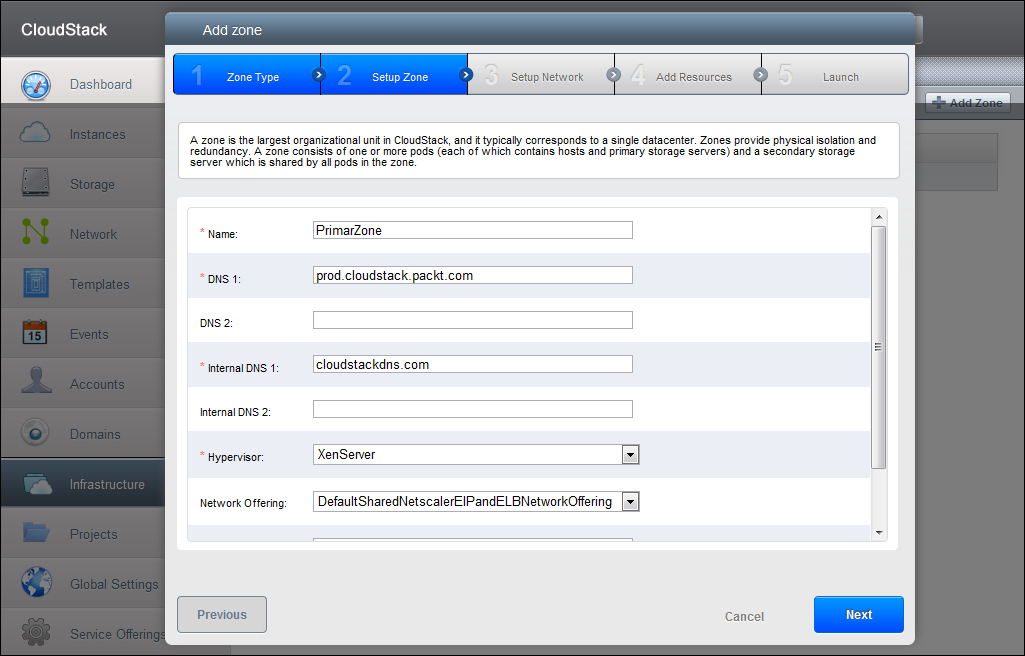Open the Network Offering dropdown list
The image size is (1025, 656).
tap(630, 502)
